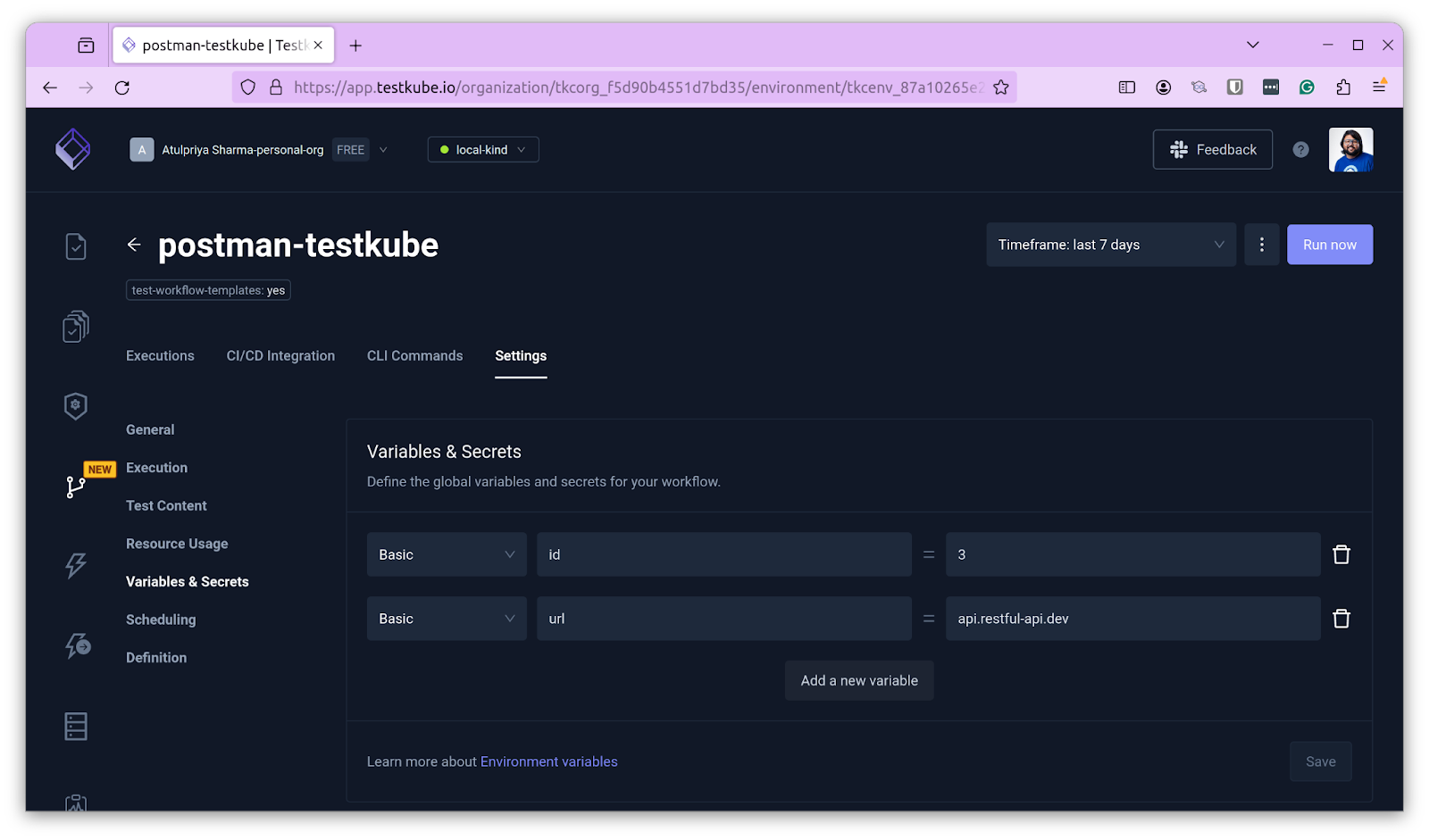This screenshot has width=1429, height=840.
Task: Open the Triggers lightning icon in the sidebar
Action: click(76, 565)
